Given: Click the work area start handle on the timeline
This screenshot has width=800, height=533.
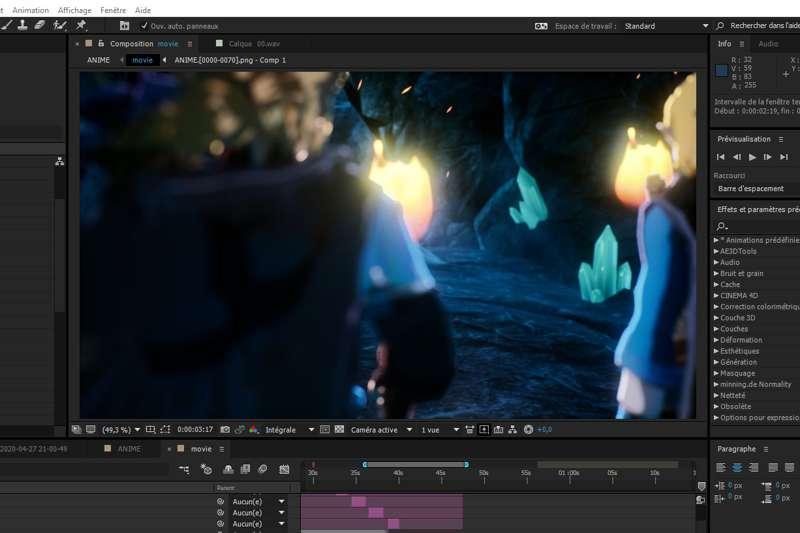Looking at the screenshot, I should pos(365,465).
